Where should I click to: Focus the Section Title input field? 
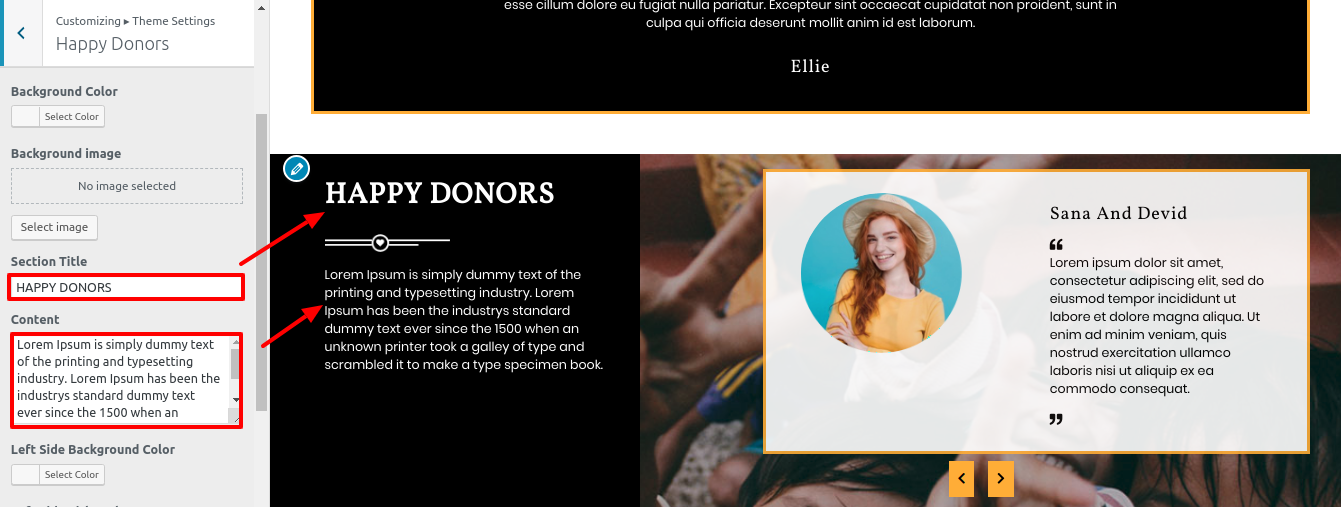[x=126, y=287]
